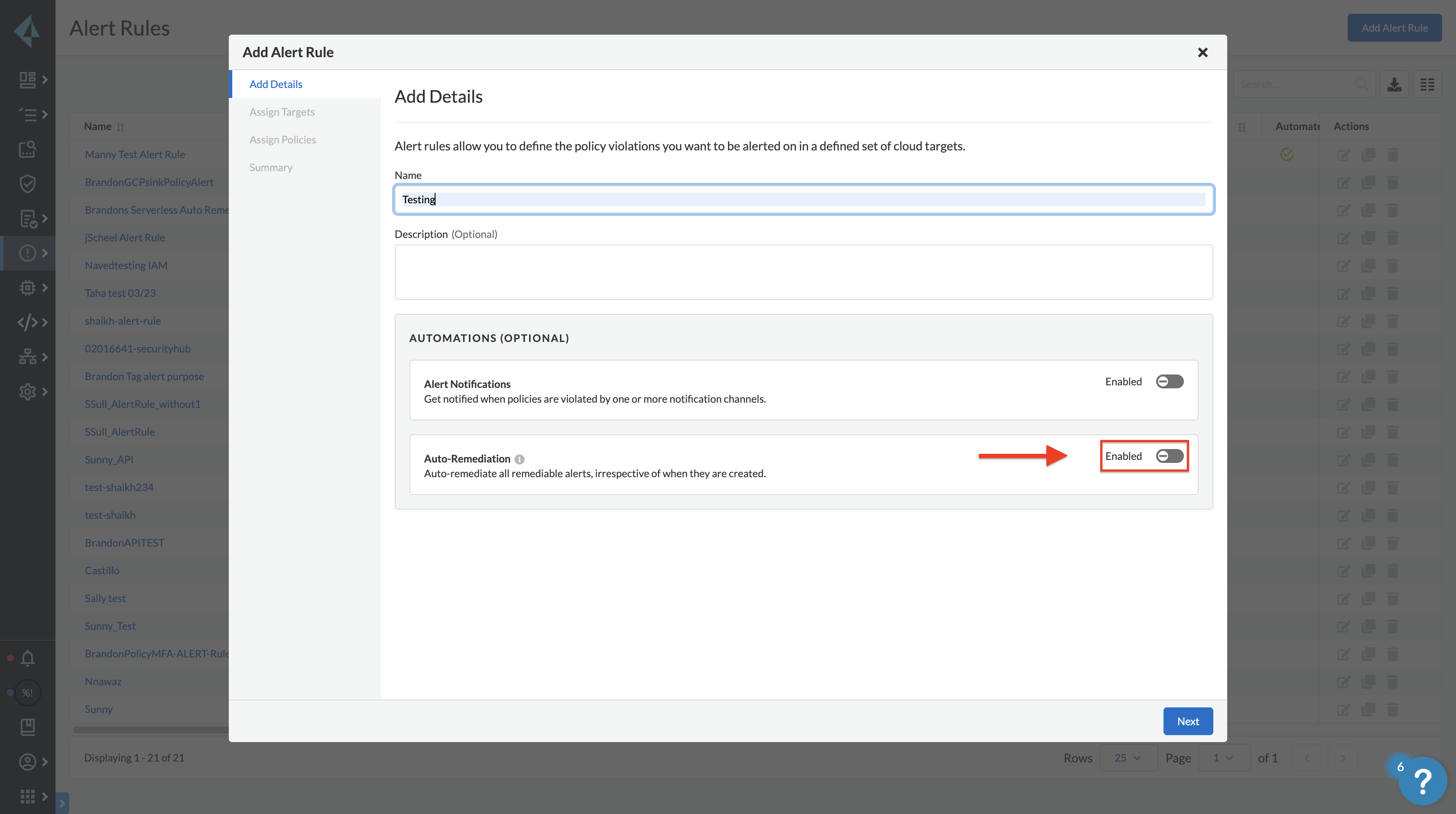This screenshot has height=814, width=1456.
Task: Go to the Summary step
Action: [x=271, y=167]
